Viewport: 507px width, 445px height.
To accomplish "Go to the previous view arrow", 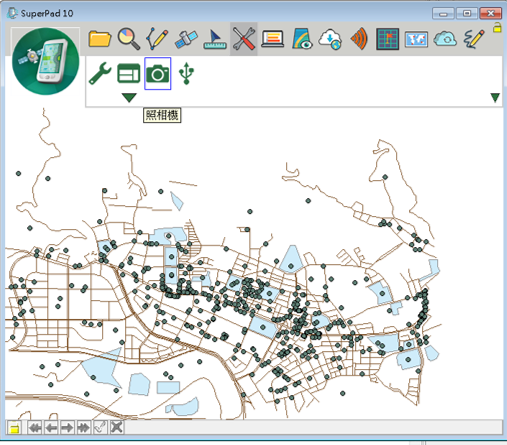I will coord(51,428).
